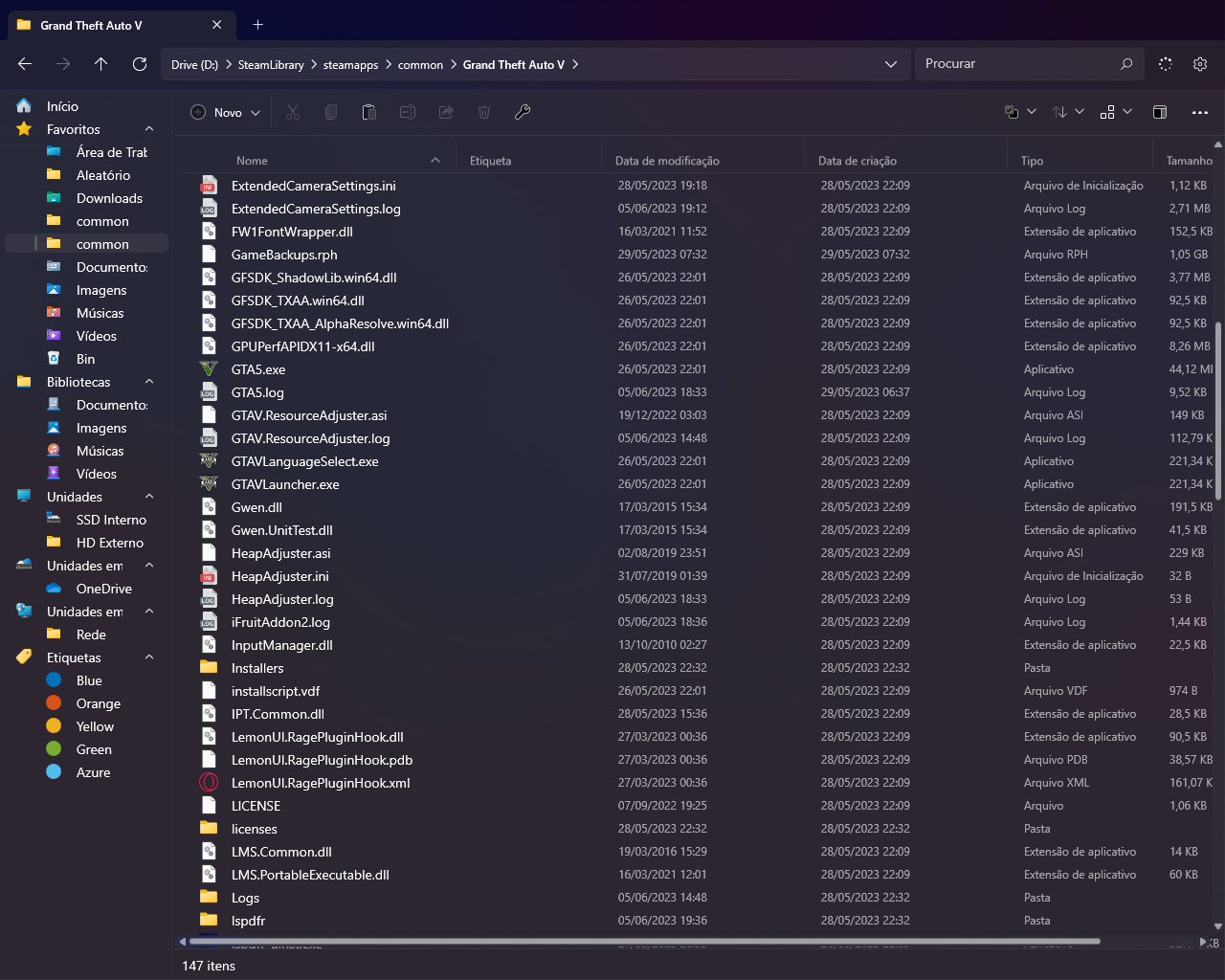
Task: Click the Início home icon in sidebar
Action: tap(25, 106)
